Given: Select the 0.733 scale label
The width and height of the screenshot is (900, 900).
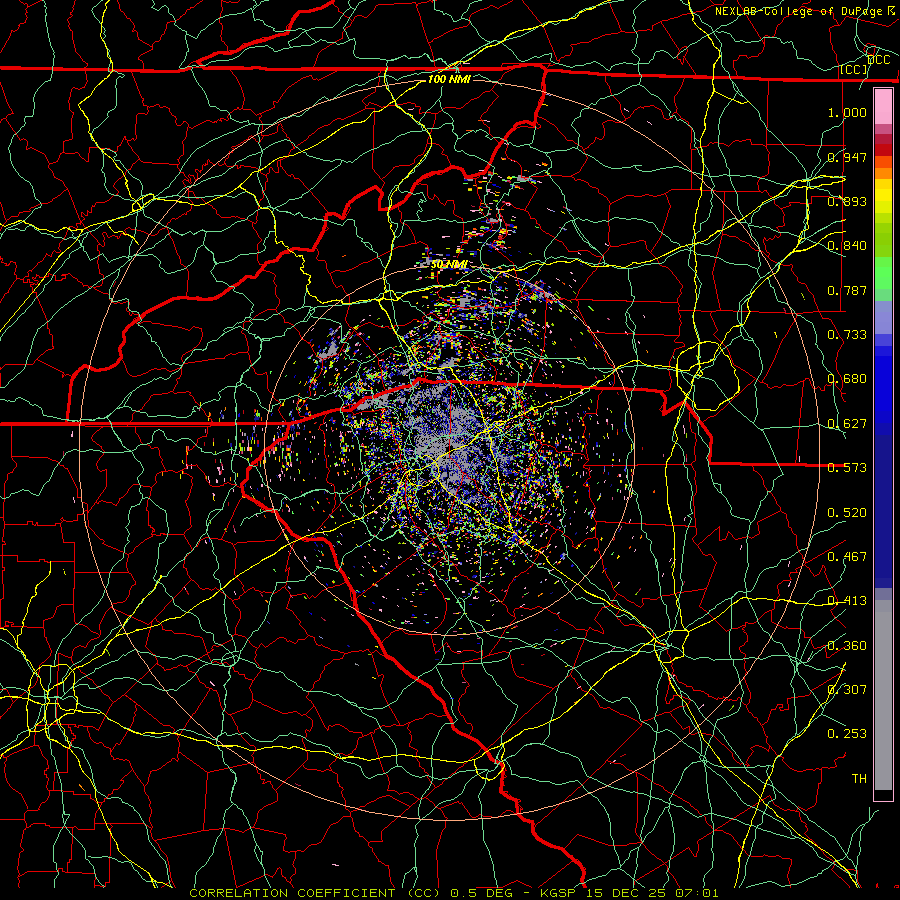Looking at the screenshot, I should point(847,334).
